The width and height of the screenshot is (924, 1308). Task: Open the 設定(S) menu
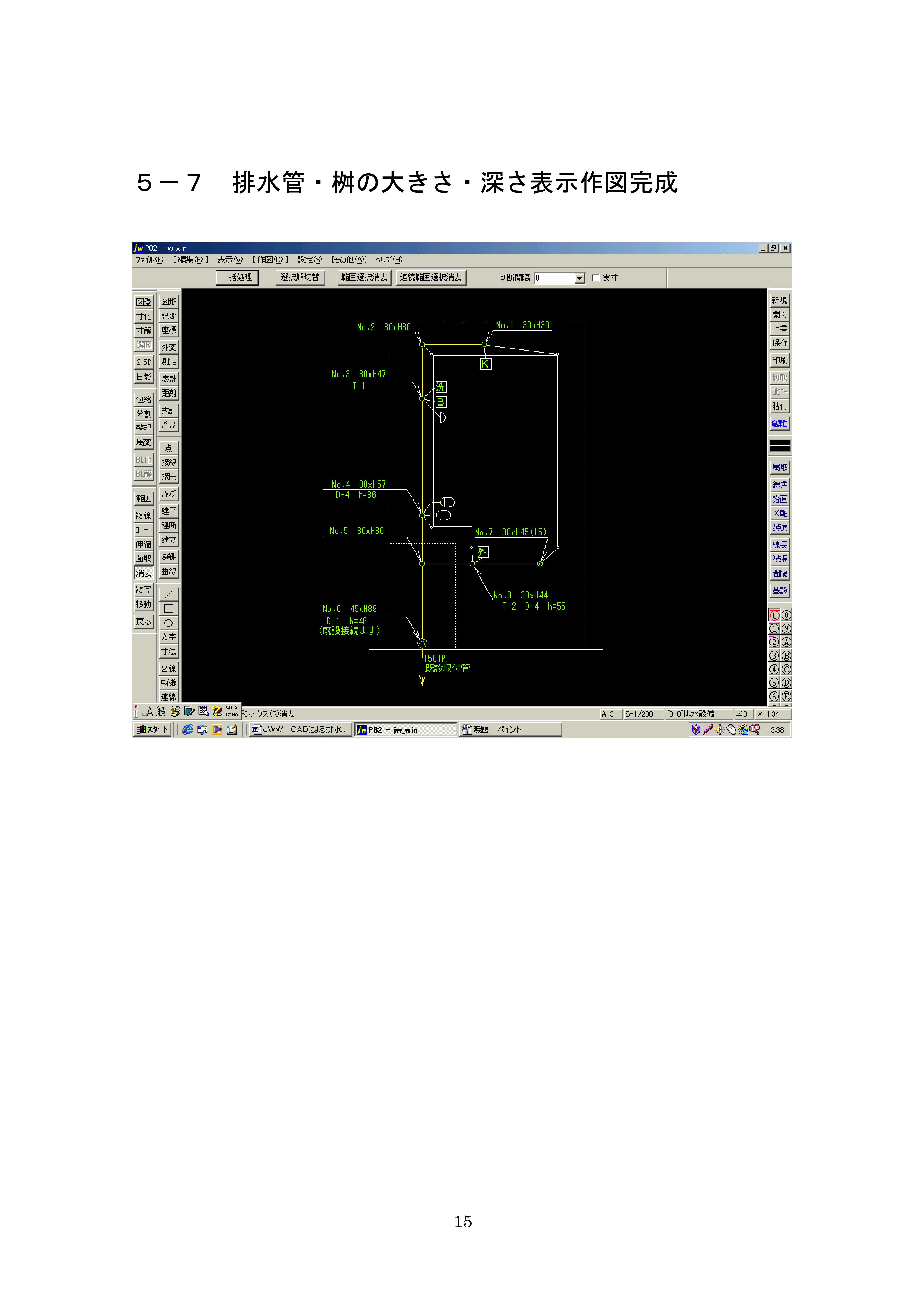[x=309, y=260]
